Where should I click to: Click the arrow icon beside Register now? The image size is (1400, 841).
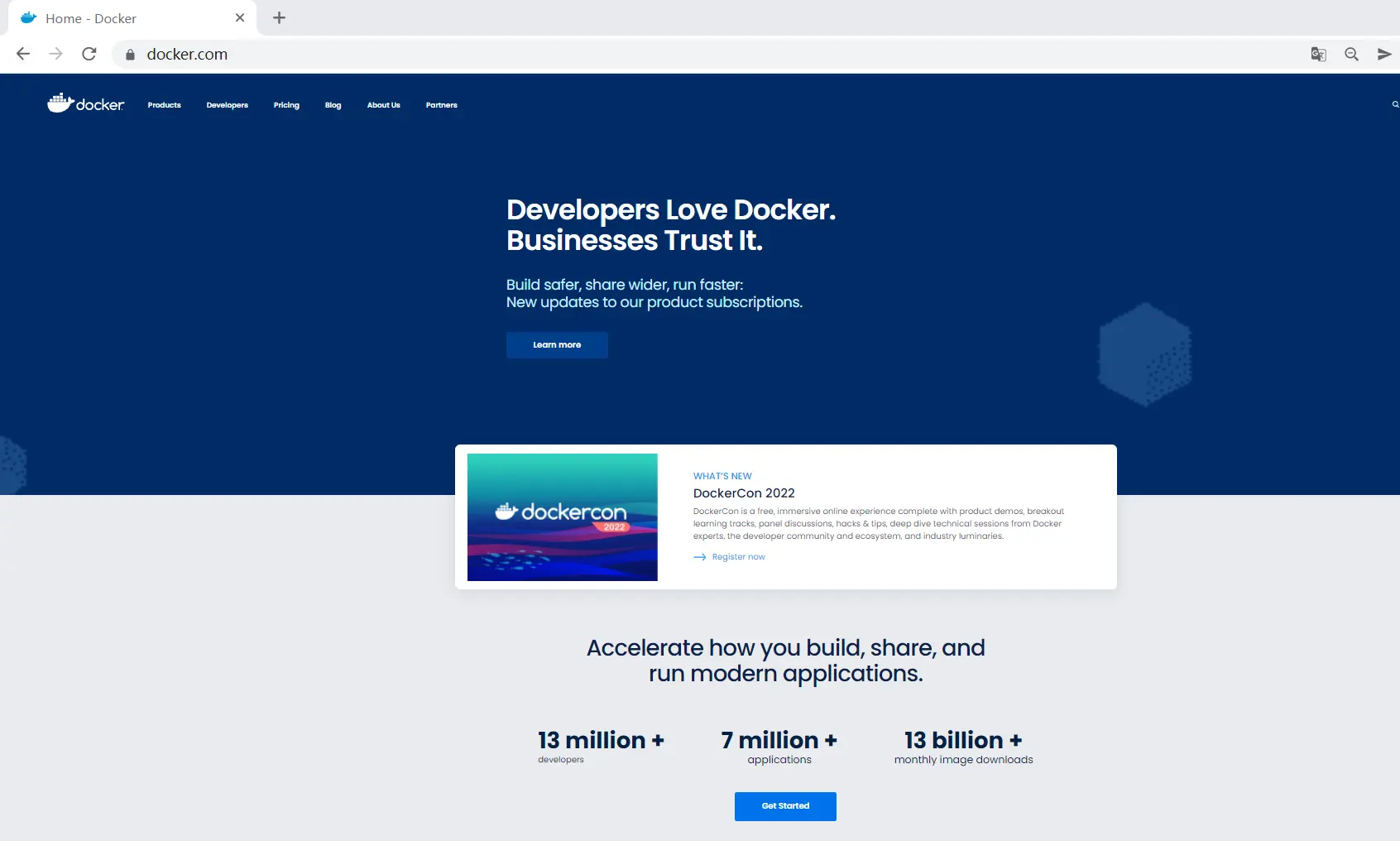pyautogui.click(x=700, y=557)
